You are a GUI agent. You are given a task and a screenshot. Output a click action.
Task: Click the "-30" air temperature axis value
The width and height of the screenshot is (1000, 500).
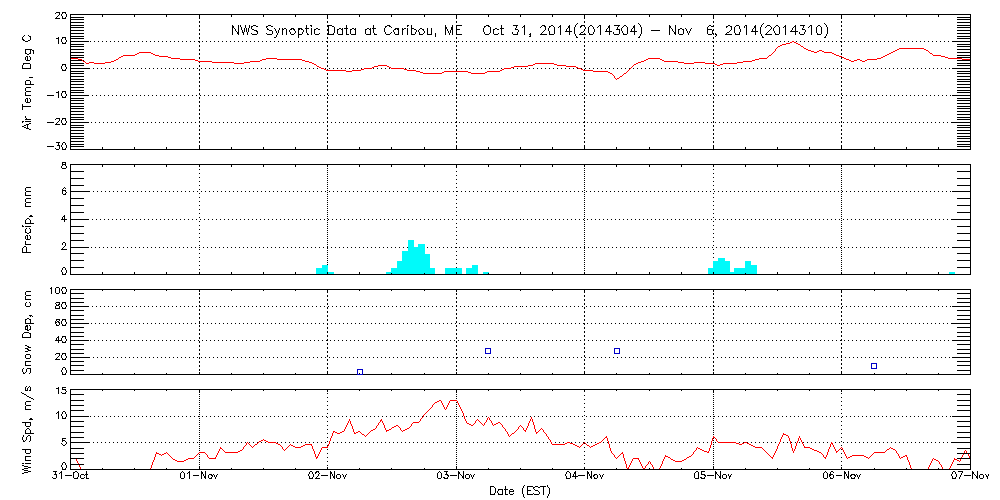tap(57, 146)
